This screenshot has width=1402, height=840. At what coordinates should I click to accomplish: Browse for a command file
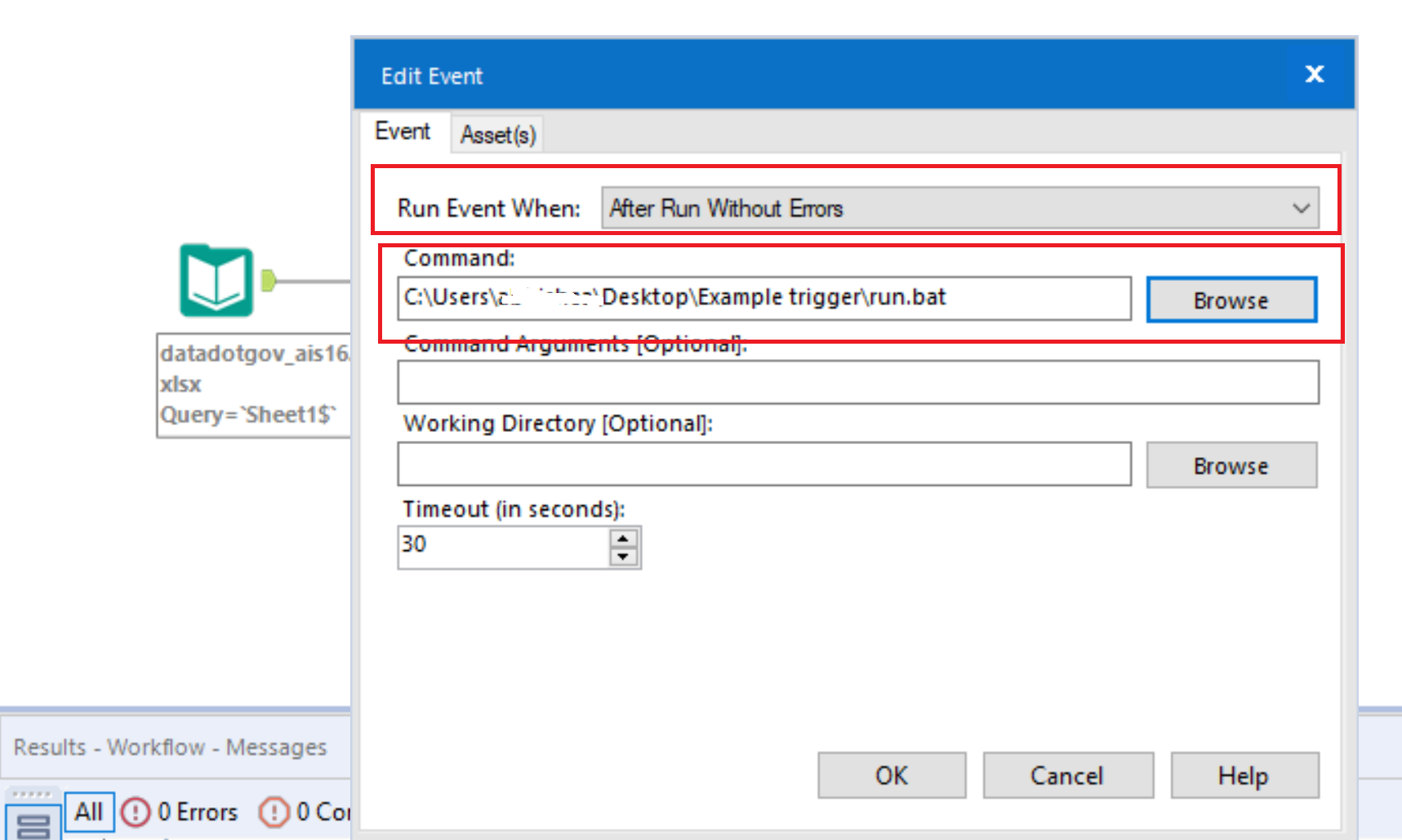point(1231,300)
